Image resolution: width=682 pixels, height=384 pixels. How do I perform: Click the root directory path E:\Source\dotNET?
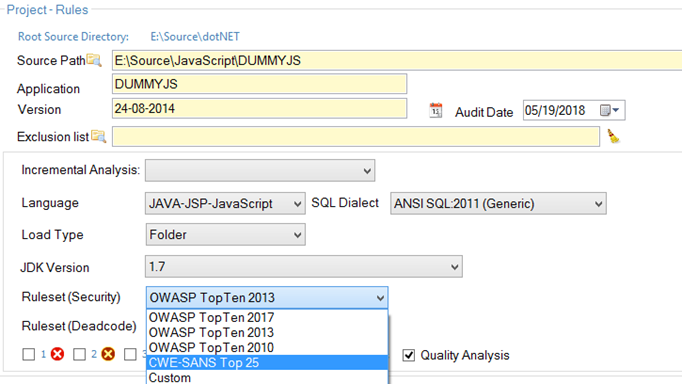click(x=195, y=37)
